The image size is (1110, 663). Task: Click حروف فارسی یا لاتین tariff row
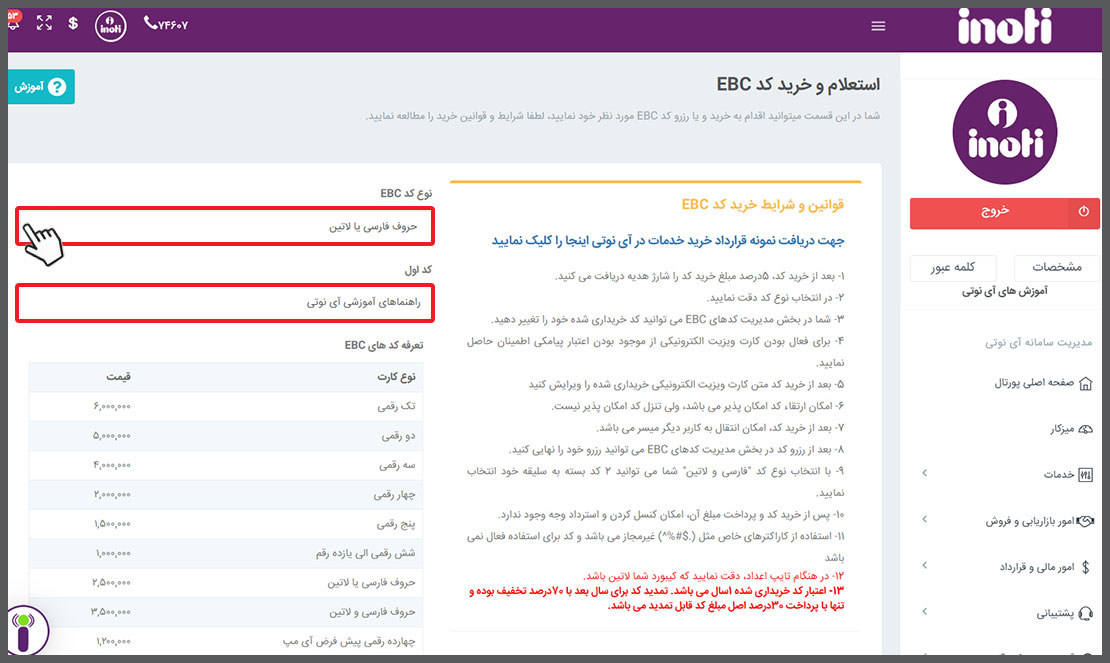click(226, 582)
